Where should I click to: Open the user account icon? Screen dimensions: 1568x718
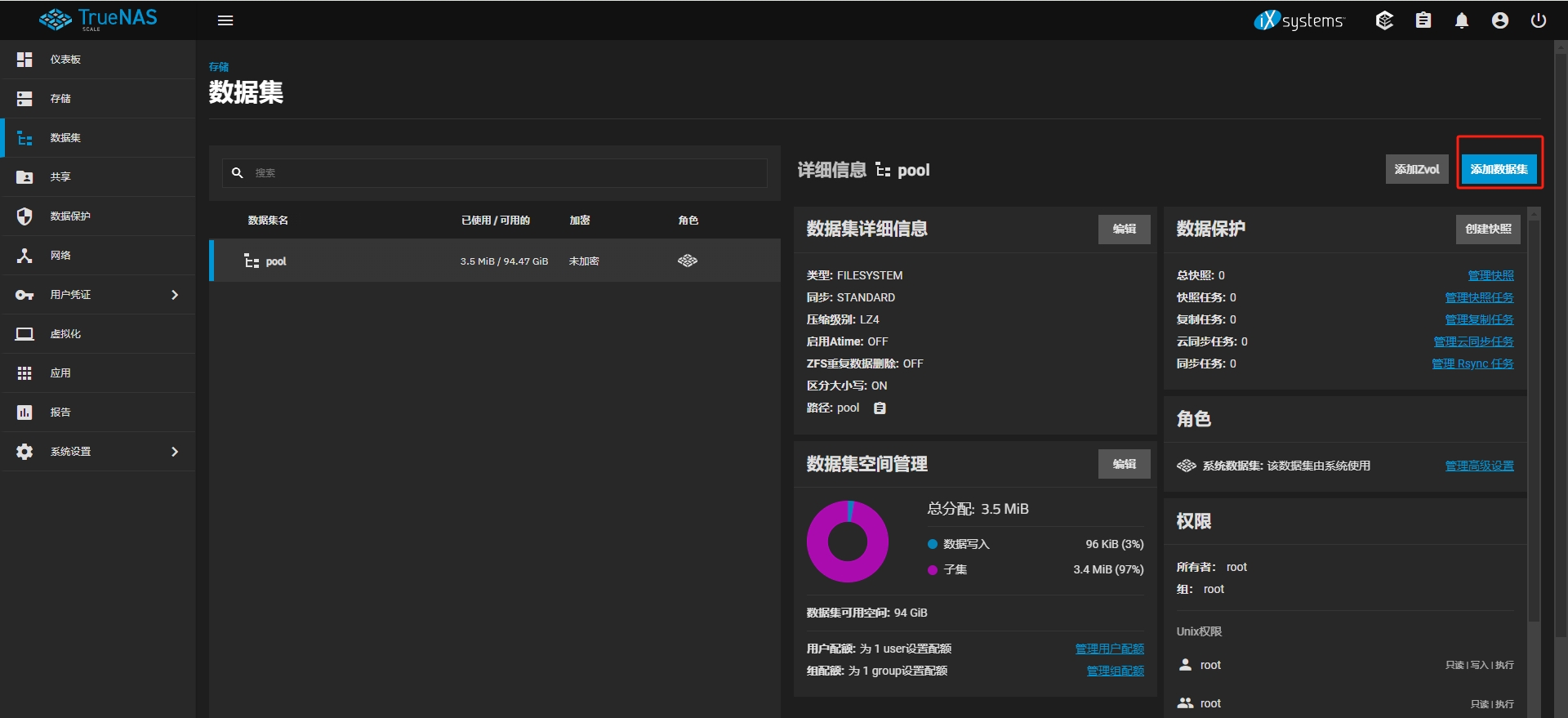(x=1500, y=20)
